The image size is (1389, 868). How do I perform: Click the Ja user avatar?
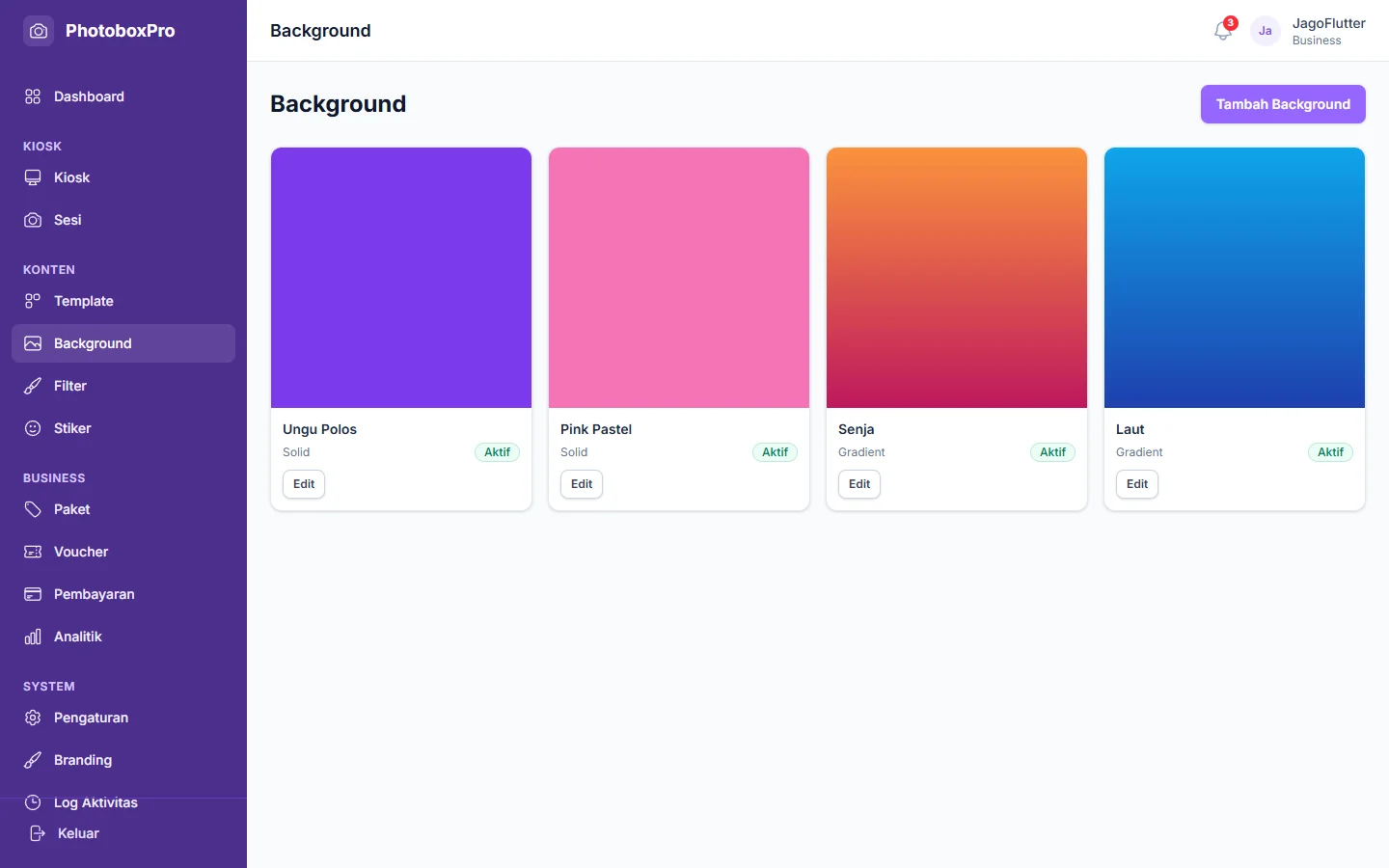click(1266, 31)
